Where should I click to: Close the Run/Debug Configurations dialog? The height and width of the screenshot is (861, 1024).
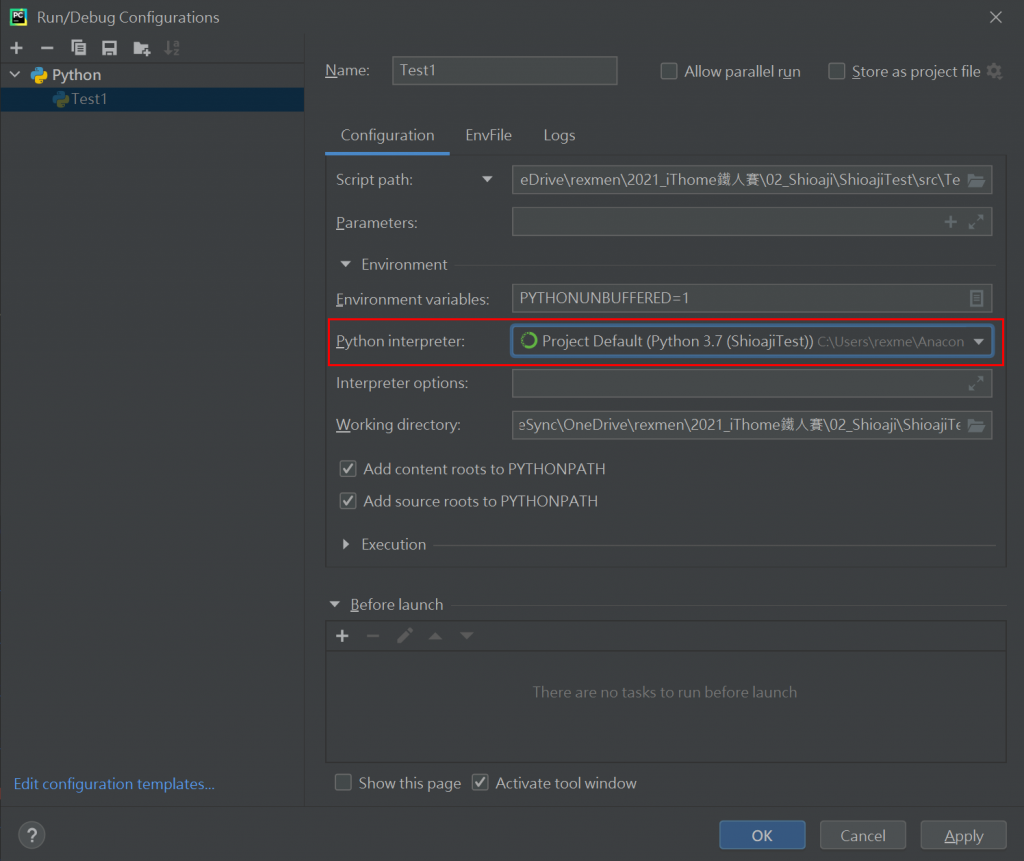point(995,17)
